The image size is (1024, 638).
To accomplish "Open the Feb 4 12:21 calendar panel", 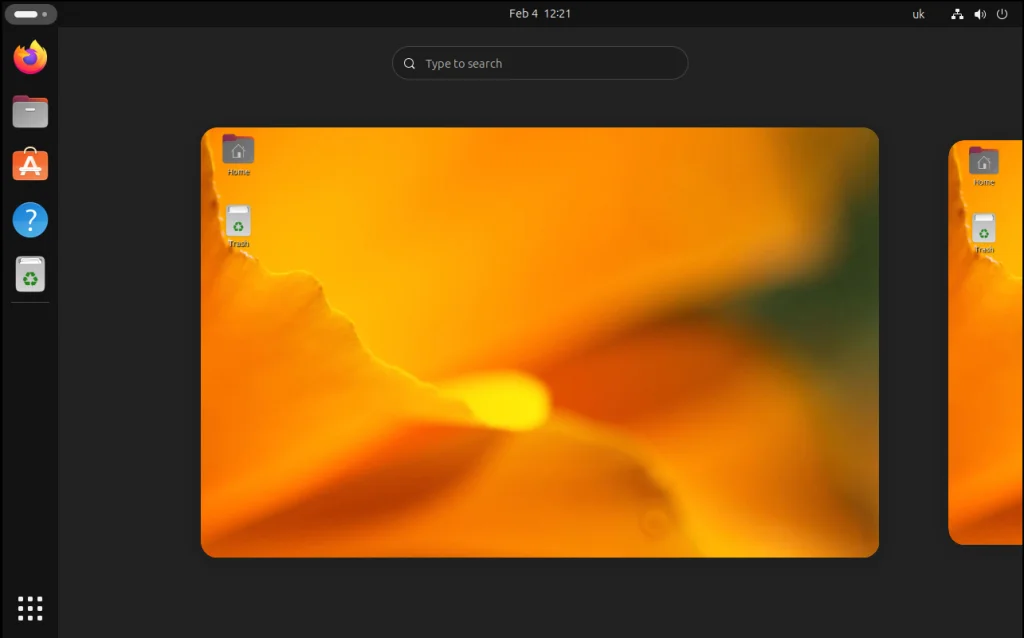I will coord(540,14).
